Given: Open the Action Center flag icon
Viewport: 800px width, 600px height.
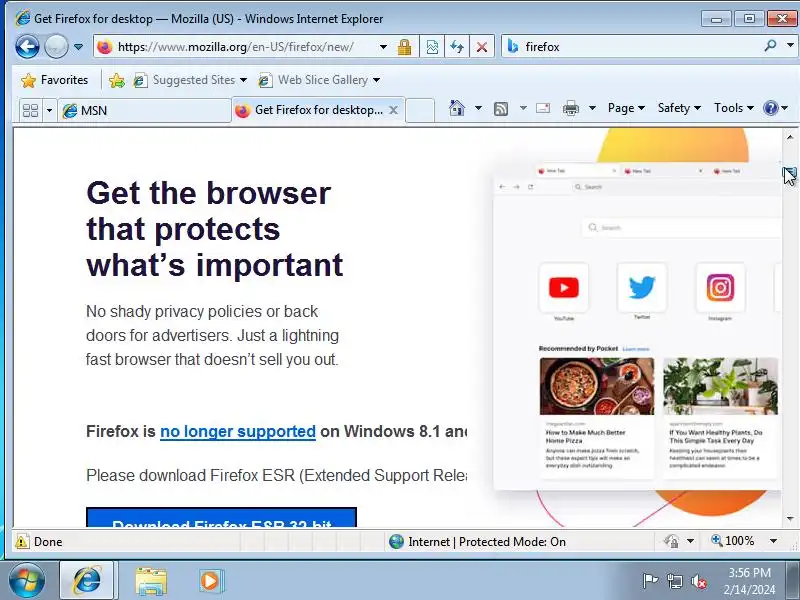Looking at the screenshot, I should click(x=649, y=581).
